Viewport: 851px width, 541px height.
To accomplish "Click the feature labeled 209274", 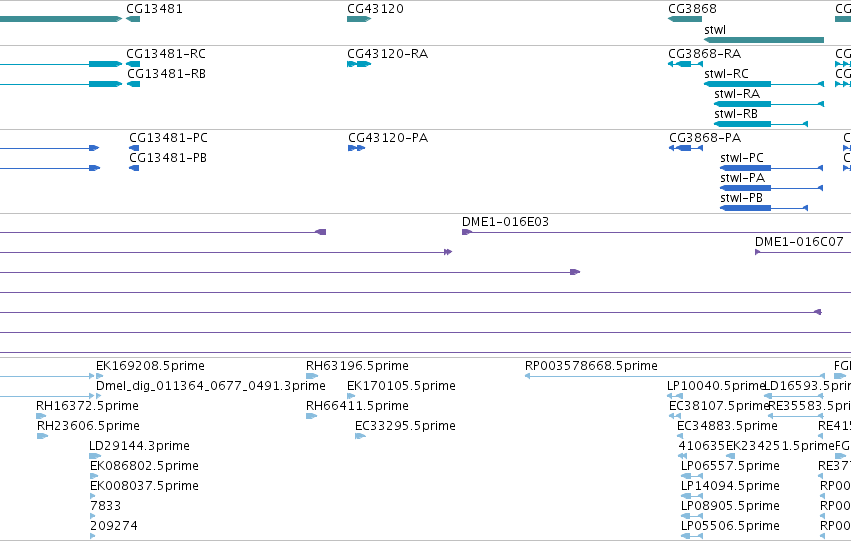I will pyautogui.click(x=93, y=537).
